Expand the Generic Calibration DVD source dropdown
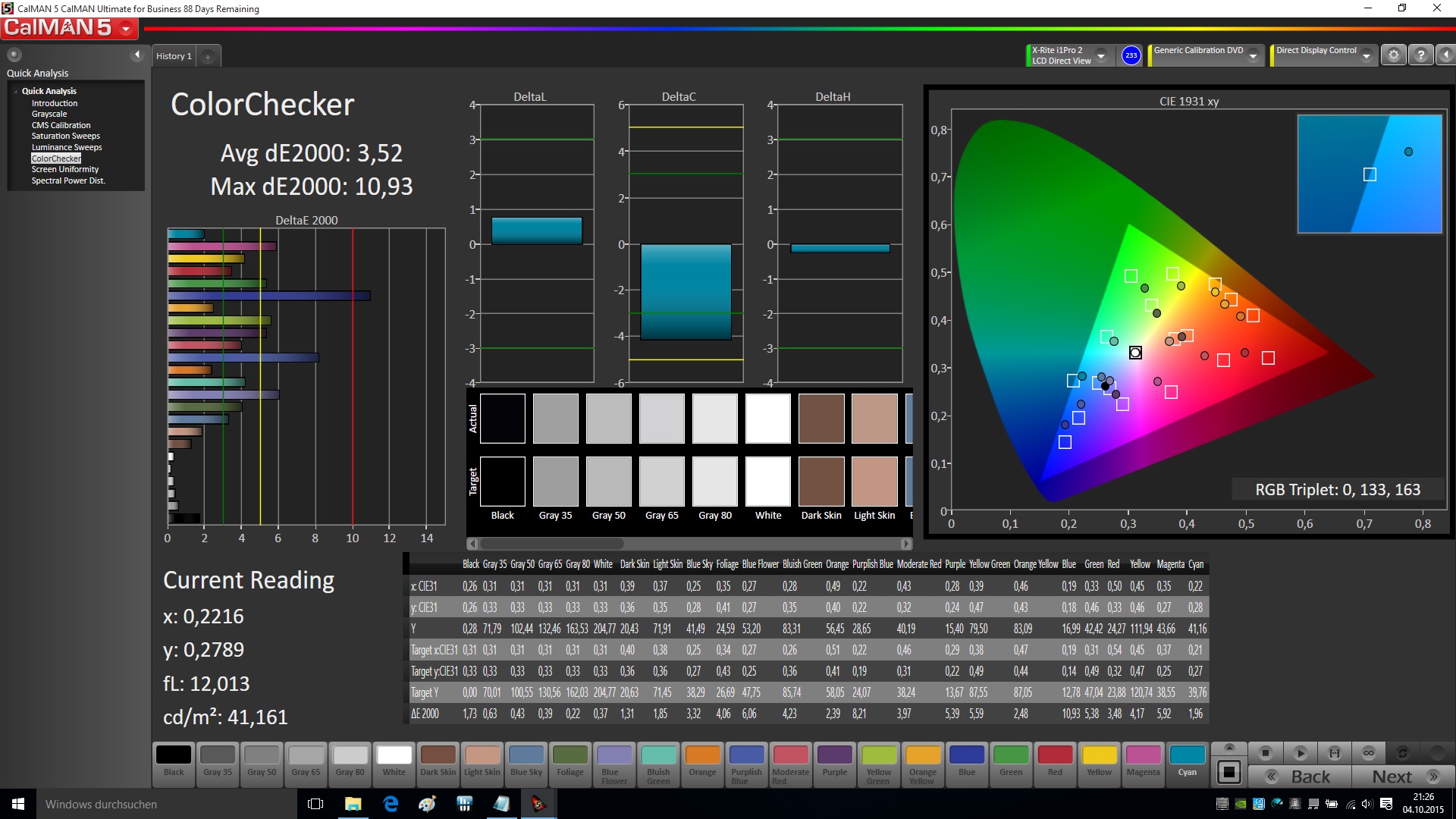Image resolution: width=1456 pixels, height=819 pixels. pyautogui.click(x=1254, y=56)
